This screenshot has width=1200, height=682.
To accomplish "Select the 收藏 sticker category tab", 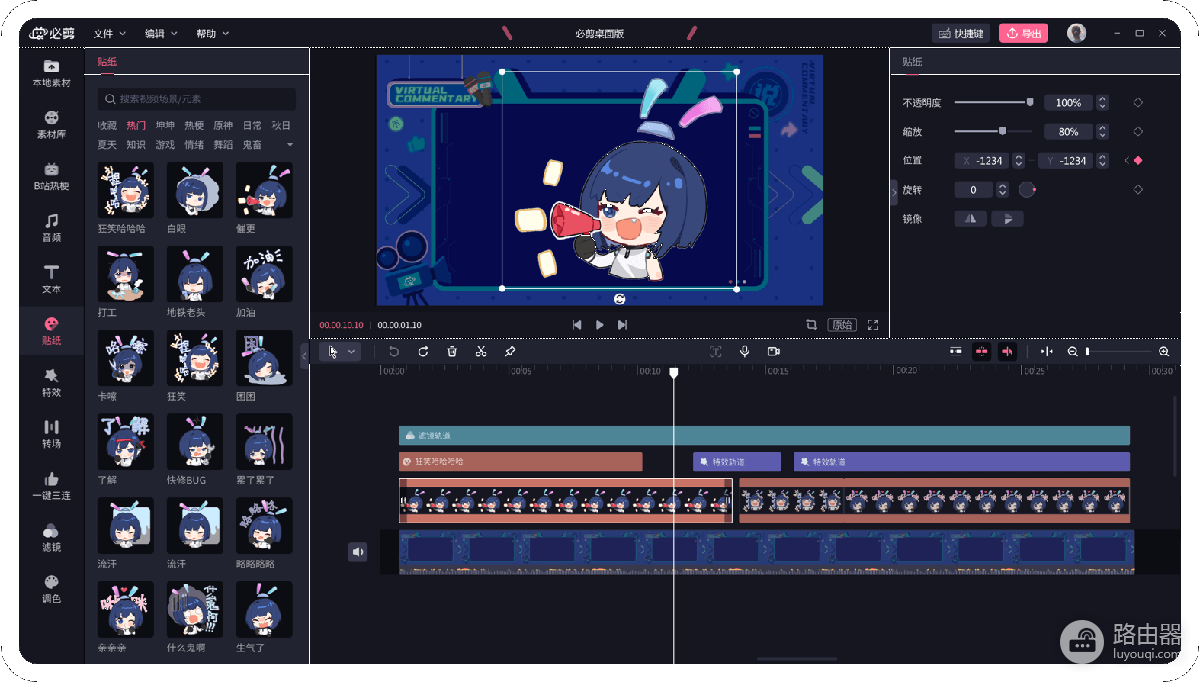I will [x=107, y=126].
